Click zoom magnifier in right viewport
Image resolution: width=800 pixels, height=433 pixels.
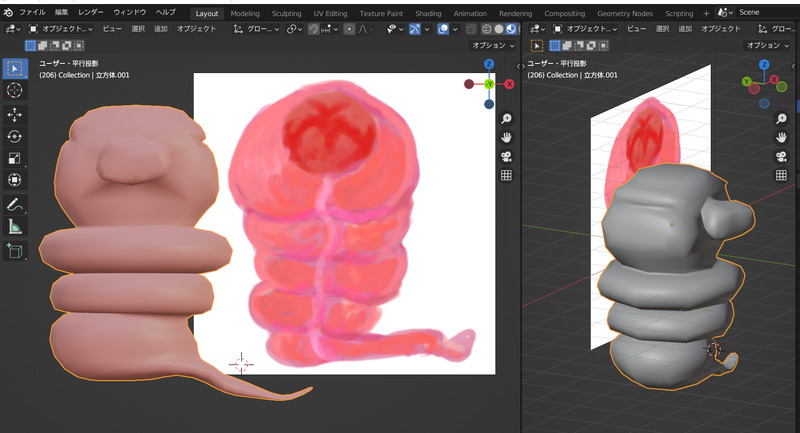[x=781, y=118]
